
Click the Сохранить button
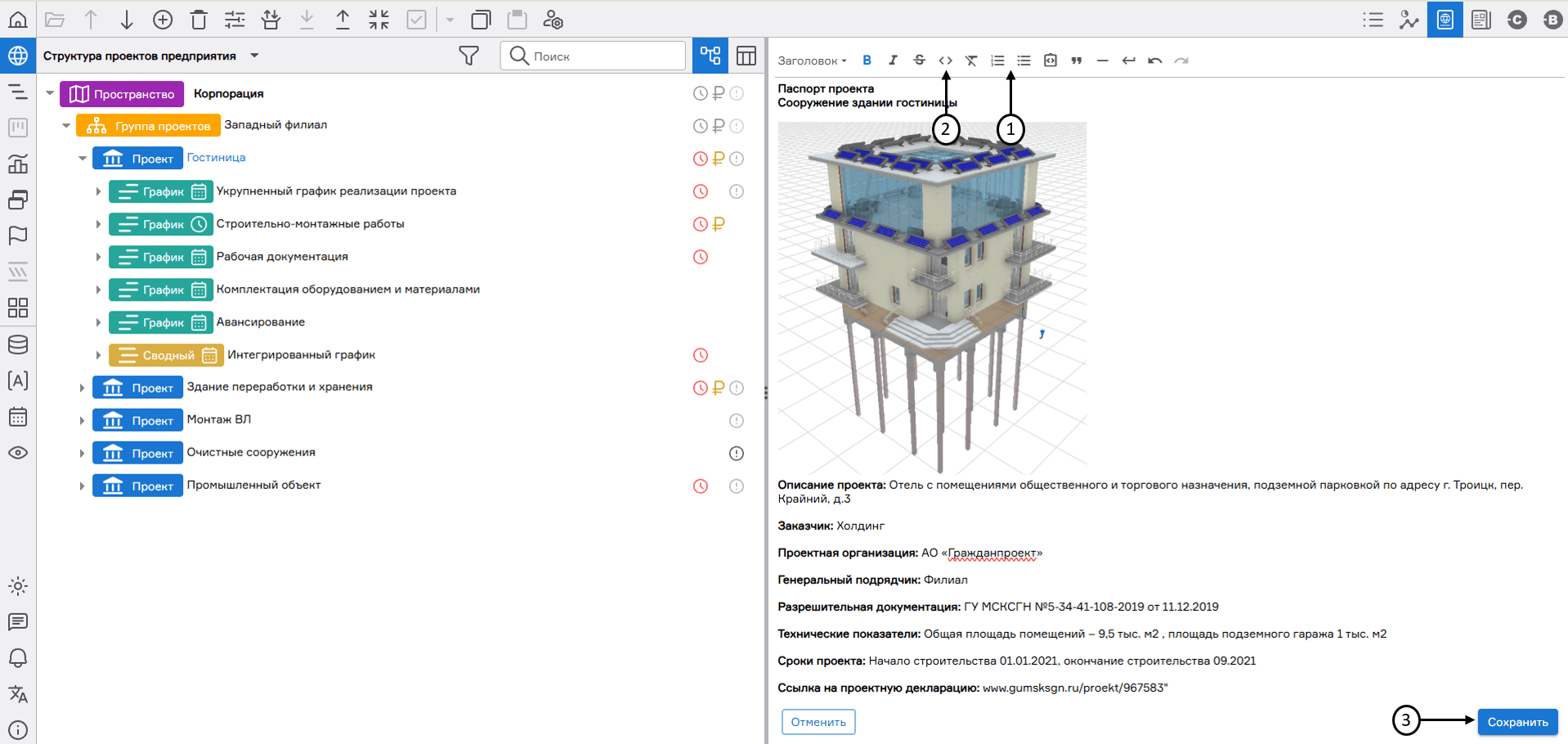click(x=1516, y=722)
